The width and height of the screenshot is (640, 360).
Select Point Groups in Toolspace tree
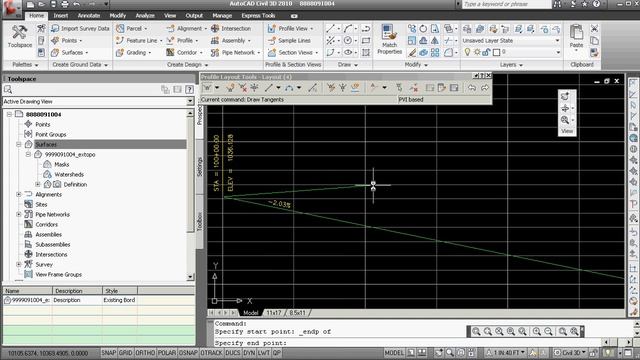click(x=51, y=134)
